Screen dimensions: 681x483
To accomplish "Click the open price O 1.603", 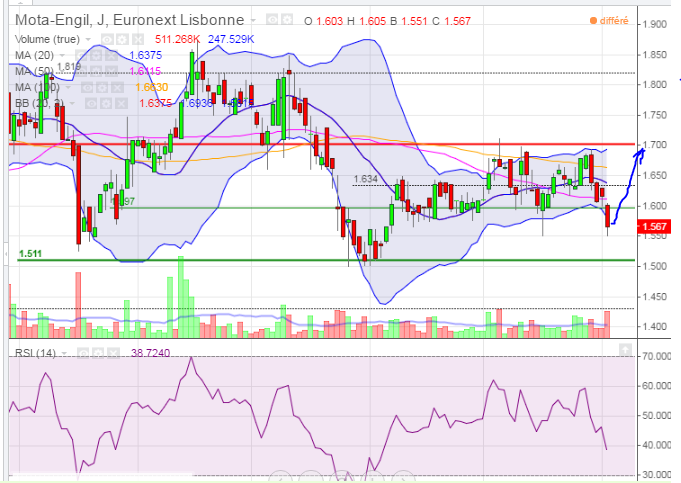I will (x=324, y=21).
